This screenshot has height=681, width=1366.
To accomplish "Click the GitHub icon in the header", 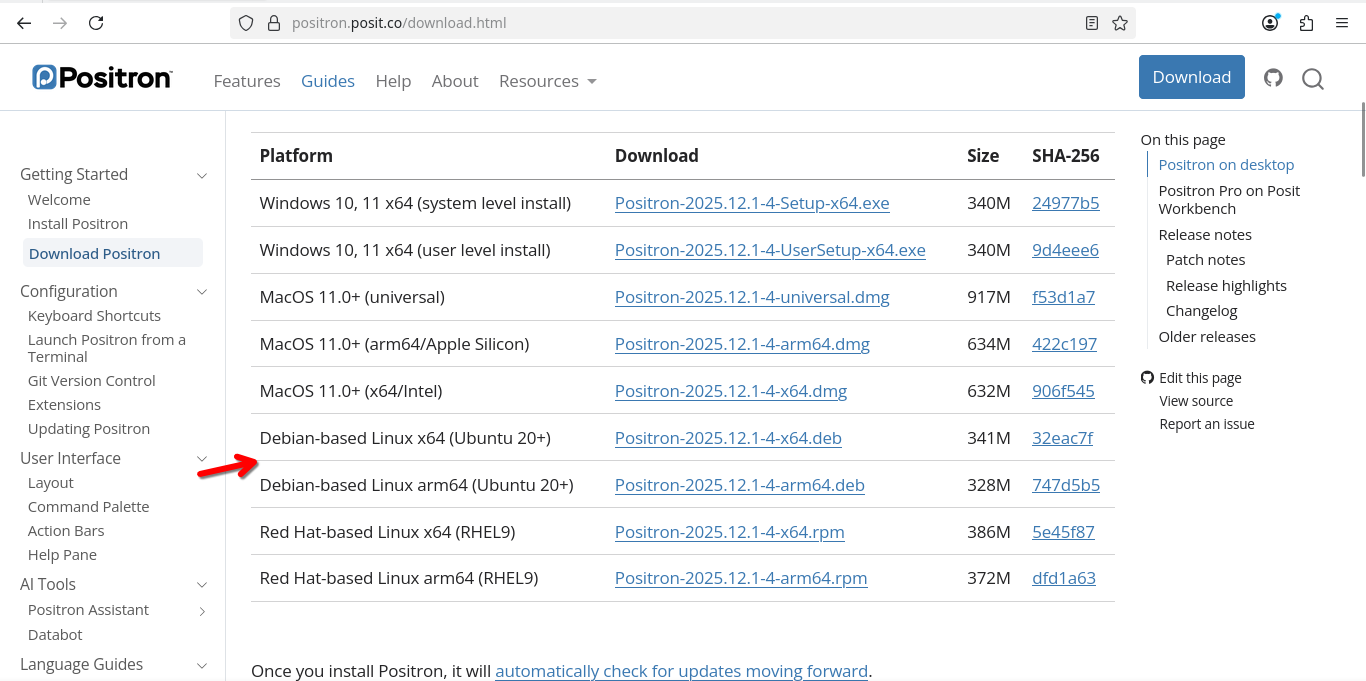I will 1273,78.
